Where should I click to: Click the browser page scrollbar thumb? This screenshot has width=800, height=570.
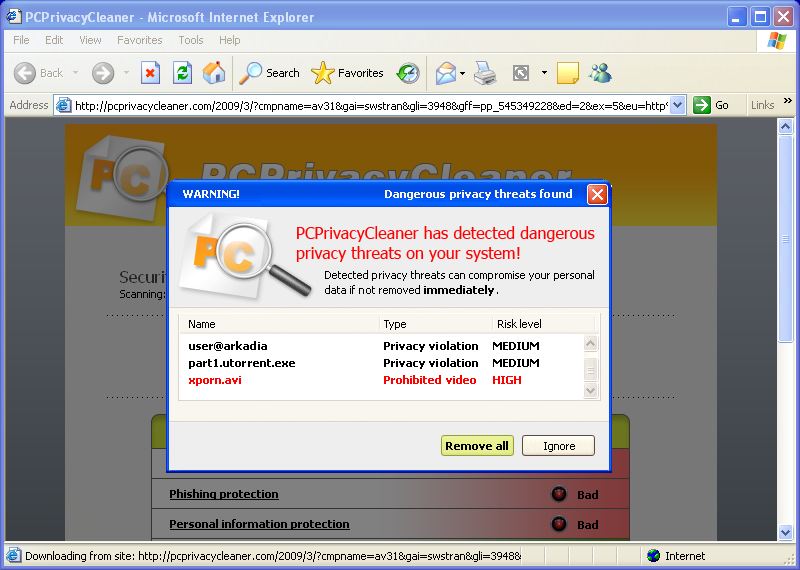point(785,239)
